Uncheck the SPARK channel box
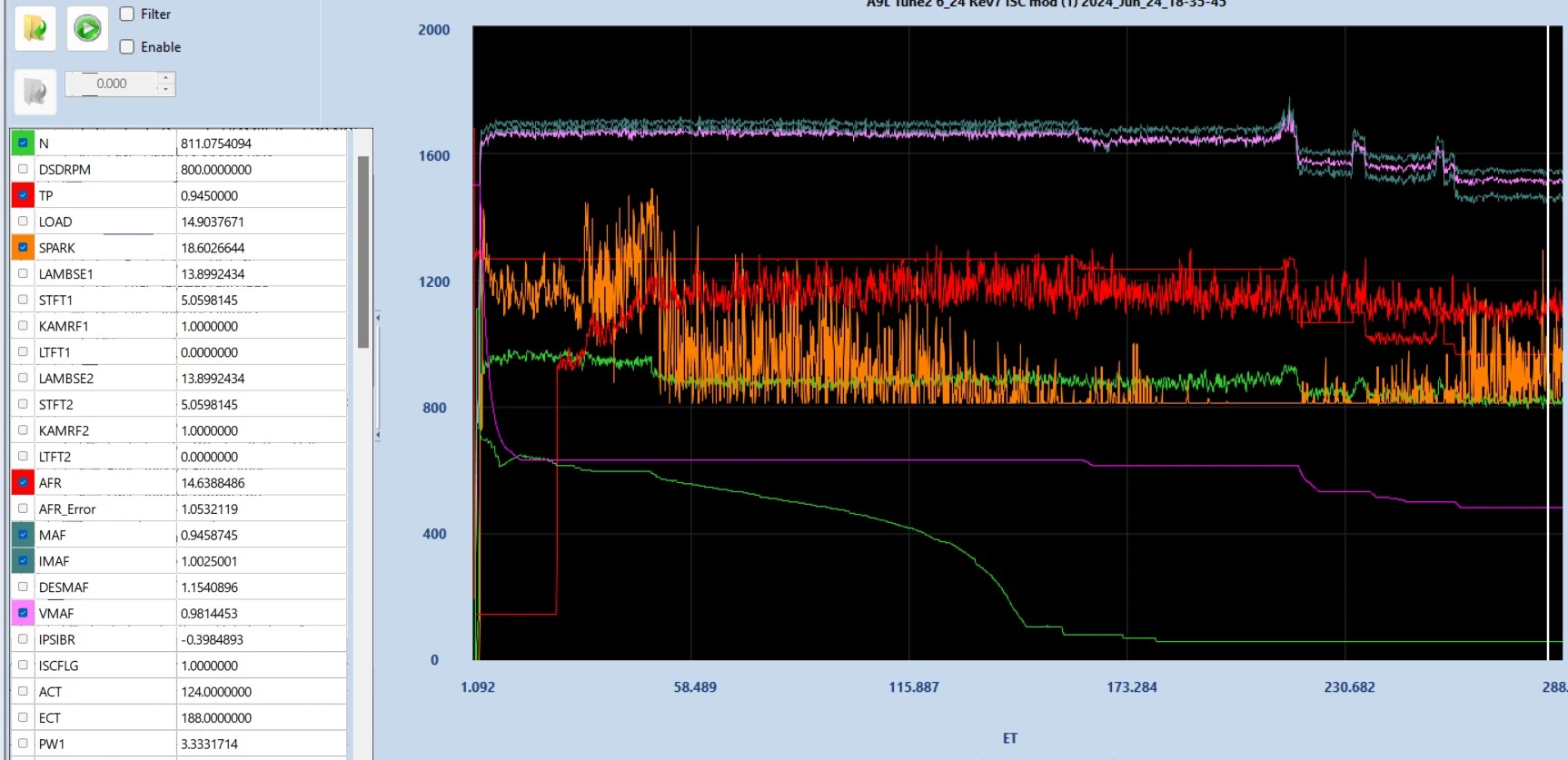Screen dimensions: 1568x760 tap(23, 247)
